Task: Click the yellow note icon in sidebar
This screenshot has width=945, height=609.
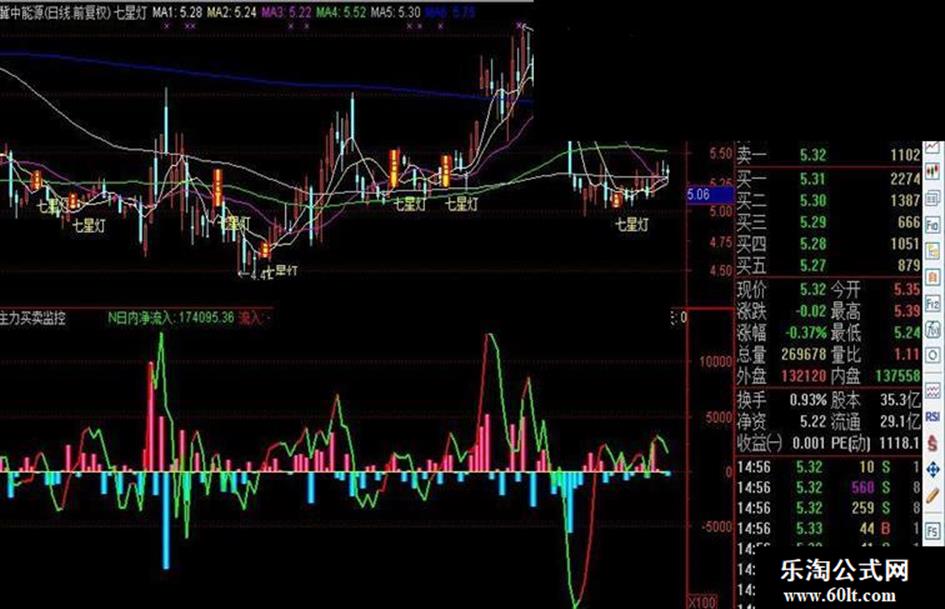Action: 932,251
